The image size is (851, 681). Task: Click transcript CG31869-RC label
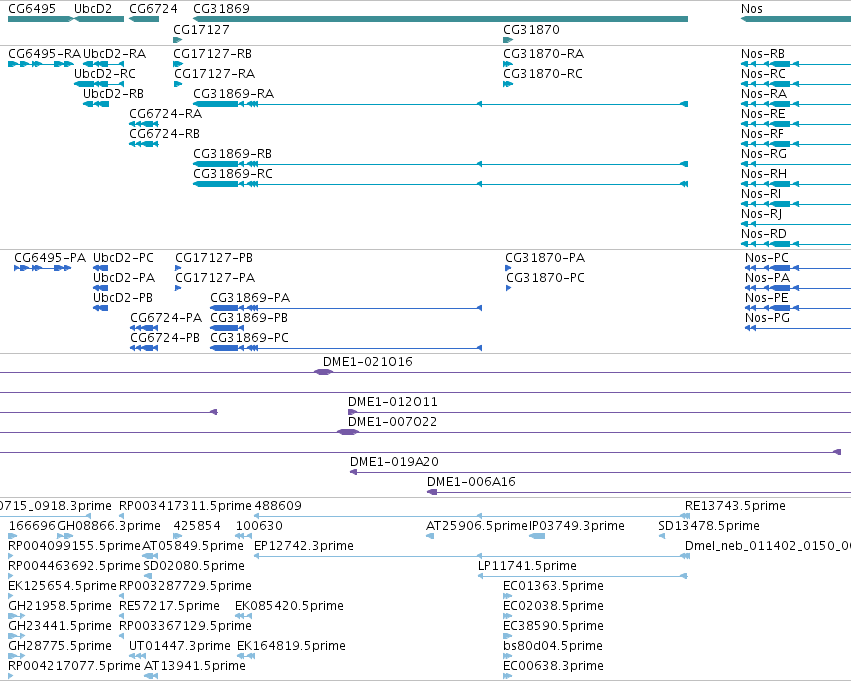pos(233,174)
